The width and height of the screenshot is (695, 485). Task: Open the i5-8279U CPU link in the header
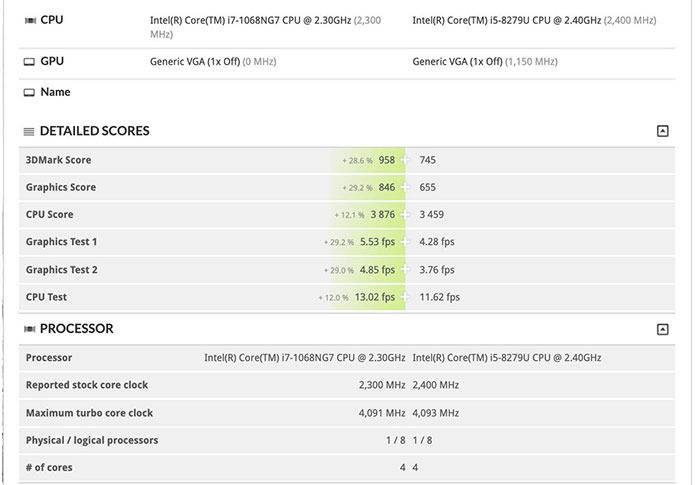(507, 20)
